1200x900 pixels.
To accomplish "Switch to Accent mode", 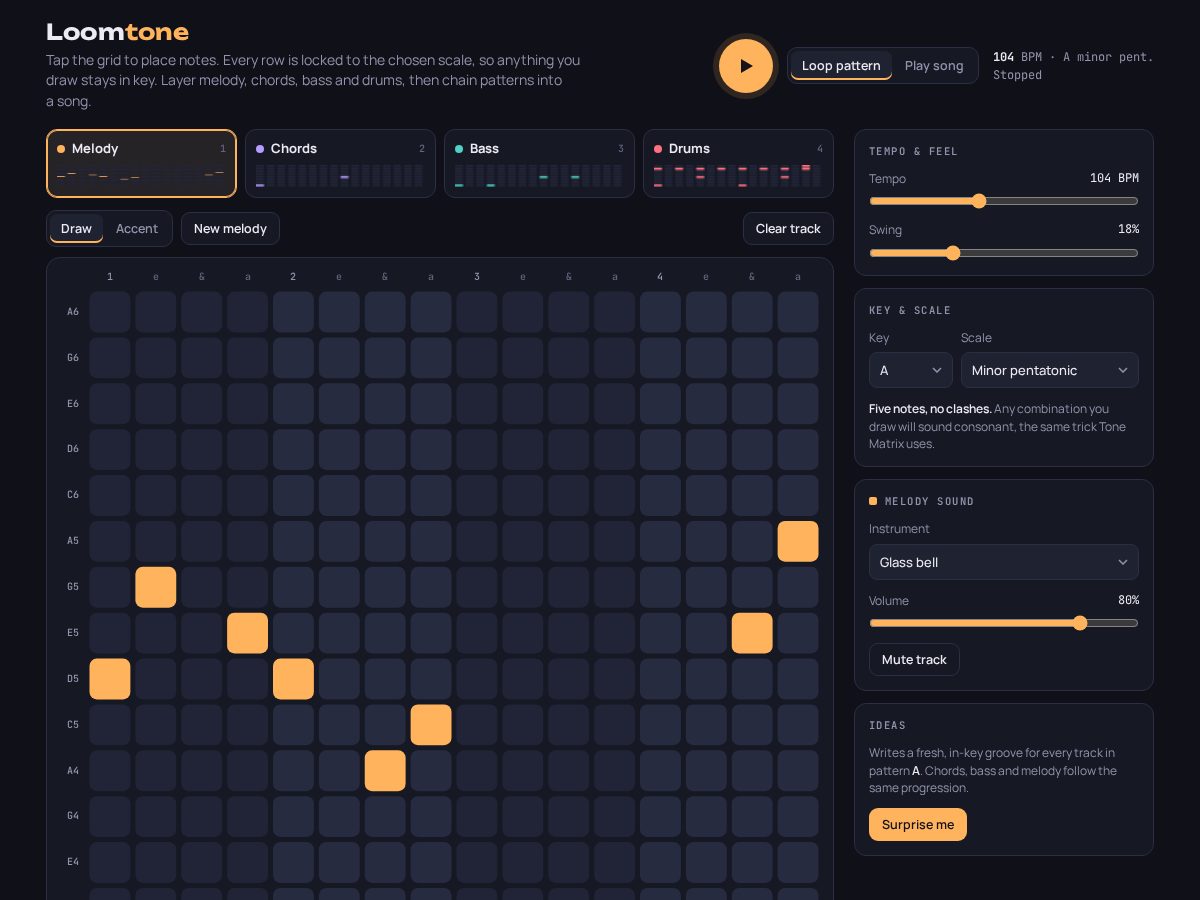I will pos(137,228).
